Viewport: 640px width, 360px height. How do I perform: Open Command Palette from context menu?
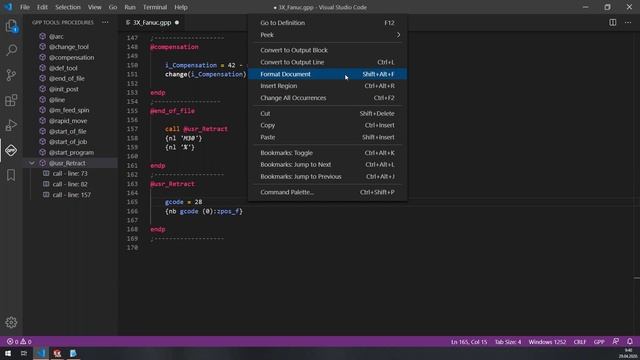[x=327, y=192]
